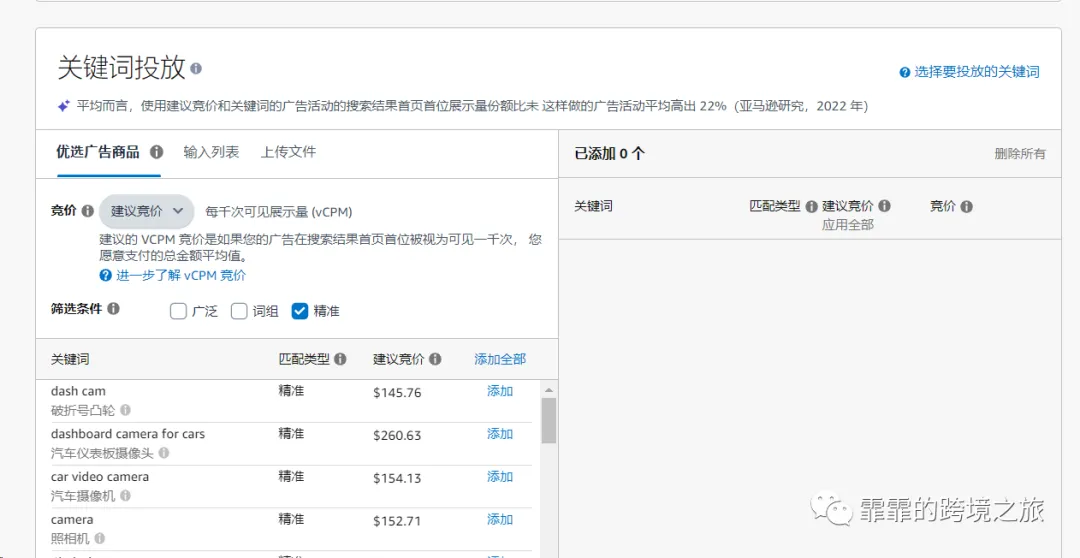Viewport: 1080px width, 558px height.
Task: Switch to the 上传文件 tab
Action: (x=288, y=152)
